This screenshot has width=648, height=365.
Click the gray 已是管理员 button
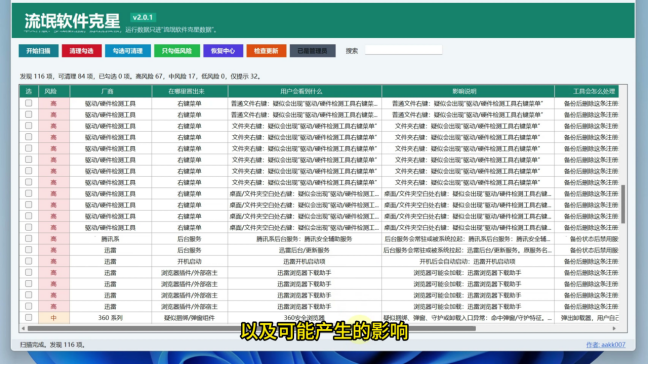312,51
